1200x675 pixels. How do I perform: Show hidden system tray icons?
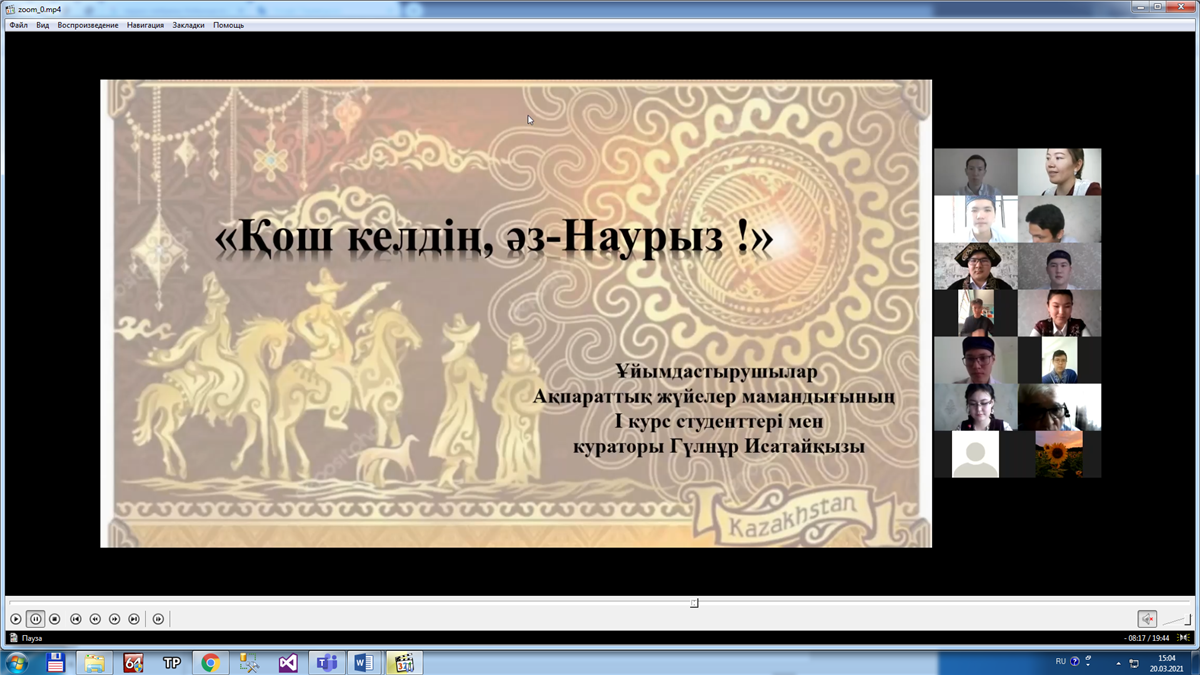(1119, 663)
